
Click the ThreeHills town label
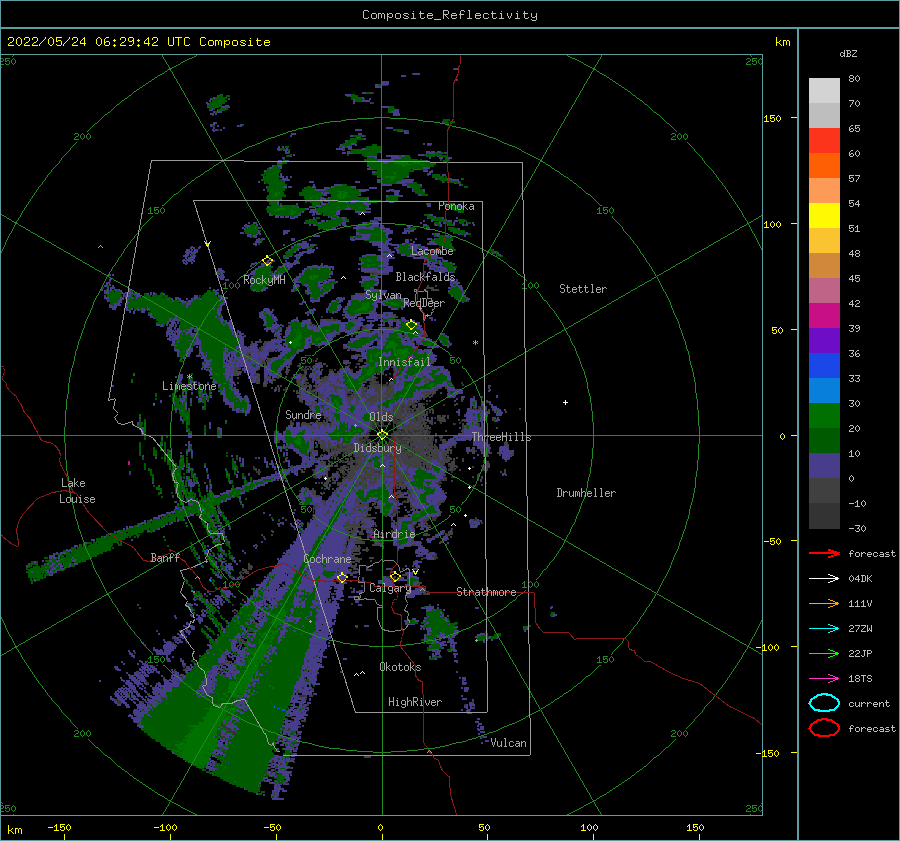tap(502, 437)
